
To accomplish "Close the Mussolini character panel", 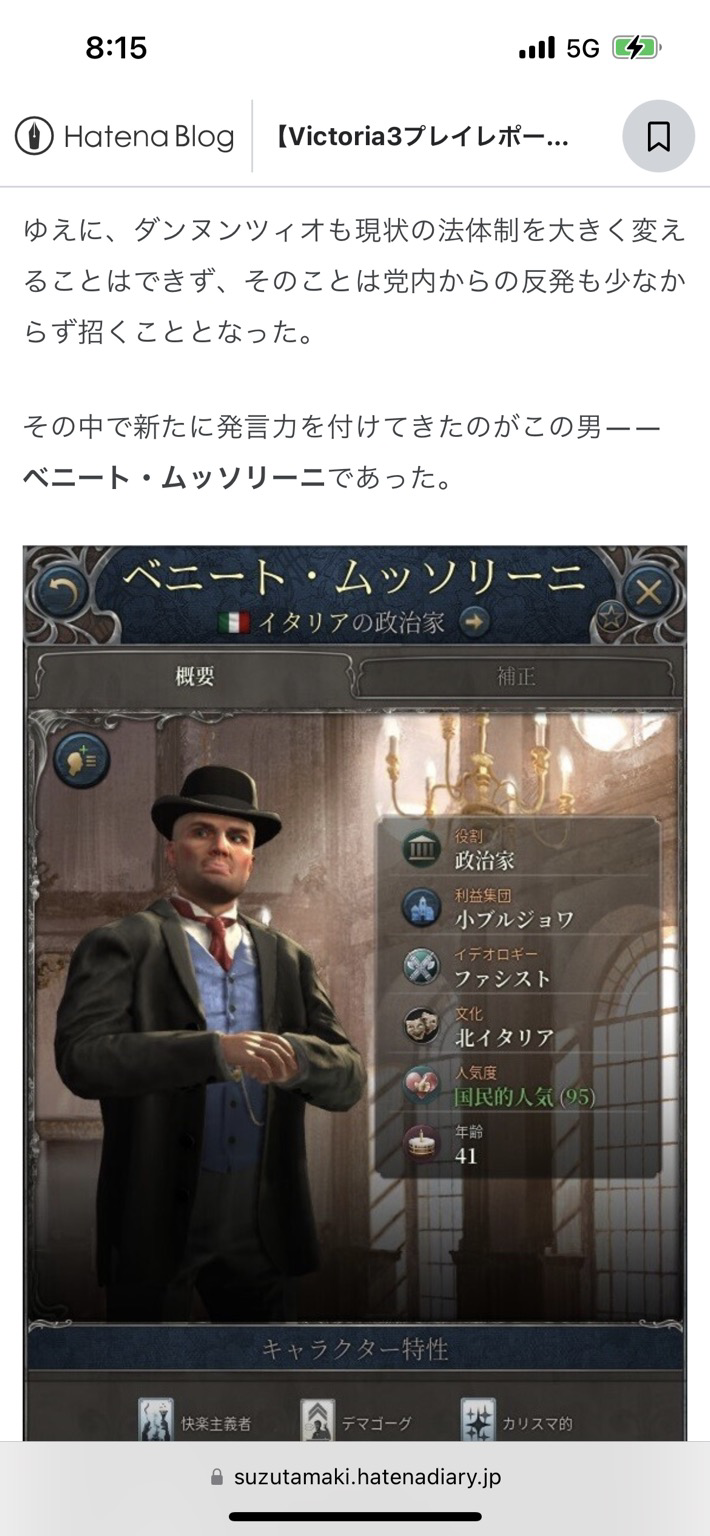I will click(648, 592).
